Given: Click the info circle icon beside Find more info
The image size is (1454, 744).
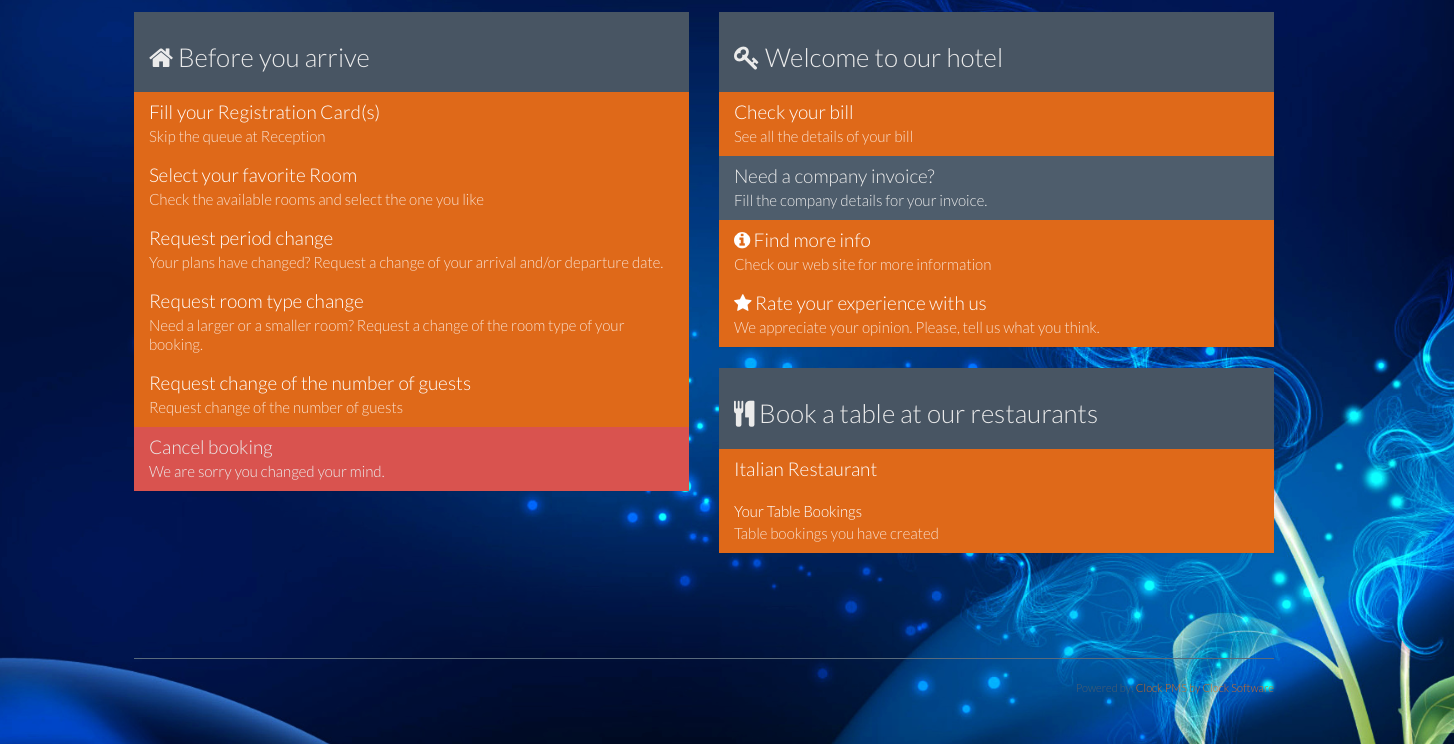Looking at the screenshot, I should [x=742, y=240].
